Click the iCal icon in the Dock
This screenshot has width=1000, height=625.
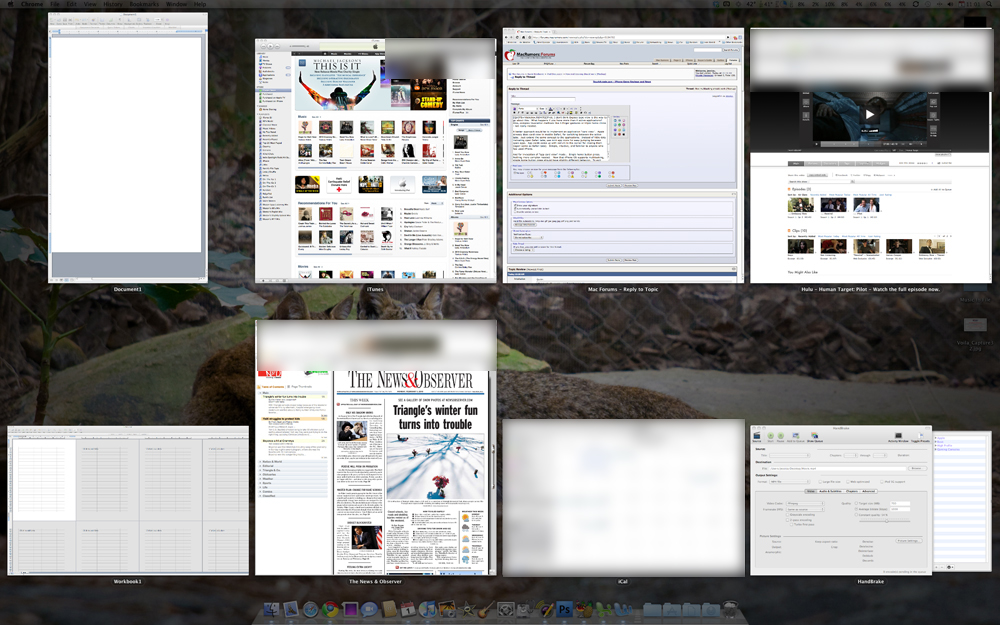coord(408,609)
